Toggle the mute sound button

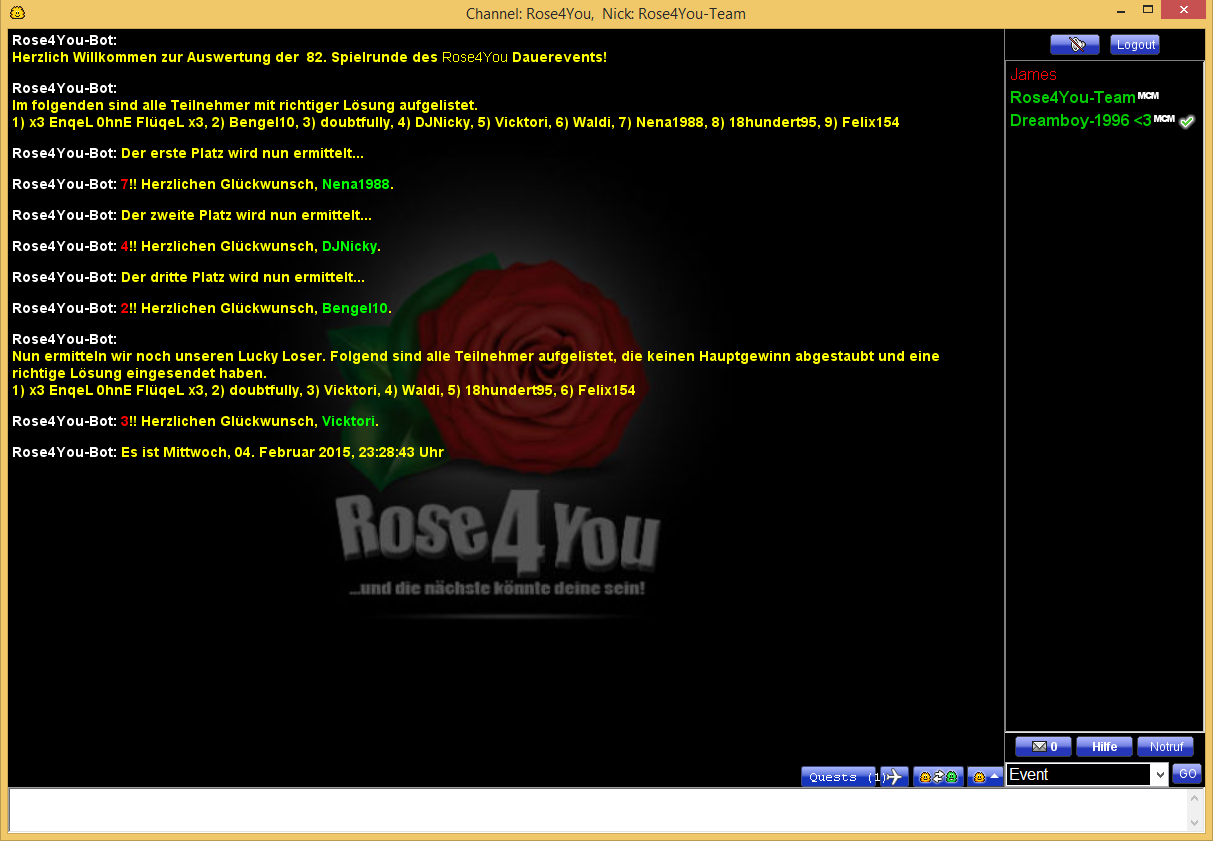click(x=1074, y=45)
